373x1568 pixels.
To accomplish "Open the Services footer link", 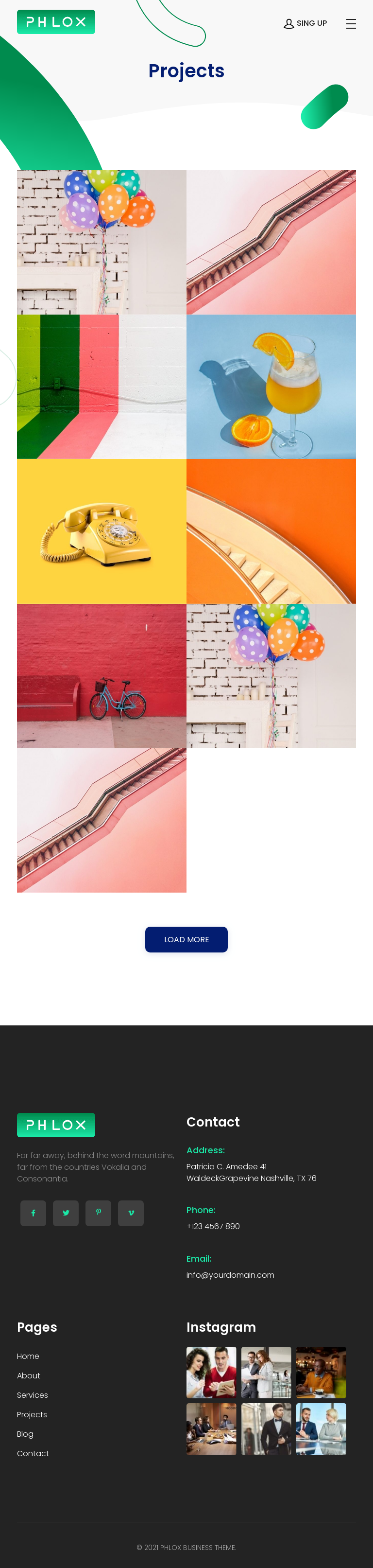I will (32, 1394).
